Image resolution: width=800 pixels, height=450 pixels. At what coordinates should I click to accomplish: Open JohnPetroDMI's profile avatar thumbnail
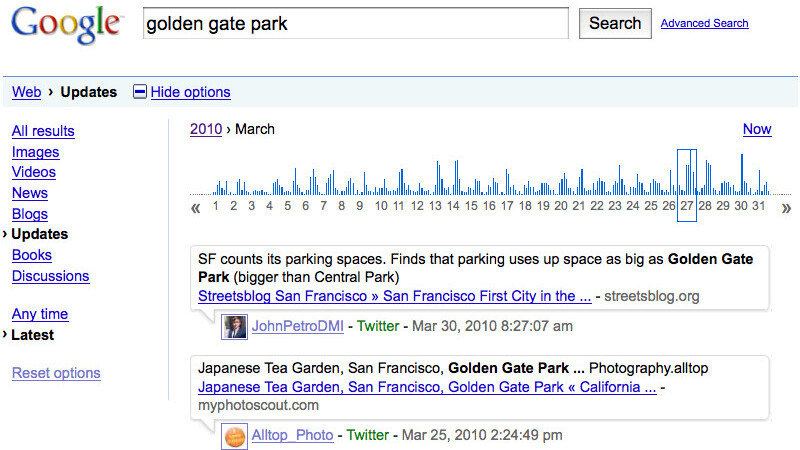(x=235, y=326)
